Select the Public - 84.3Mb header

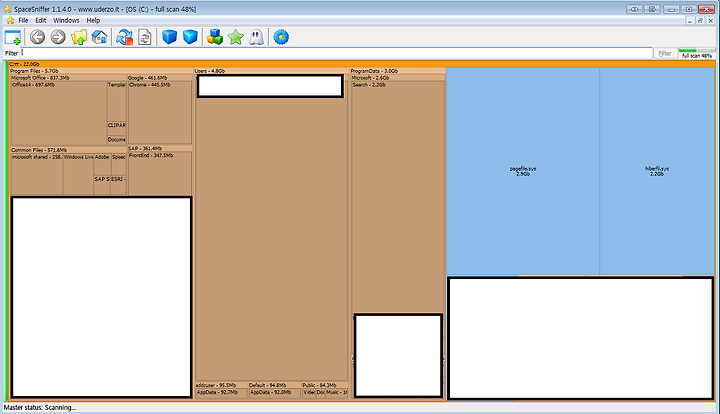325,385
